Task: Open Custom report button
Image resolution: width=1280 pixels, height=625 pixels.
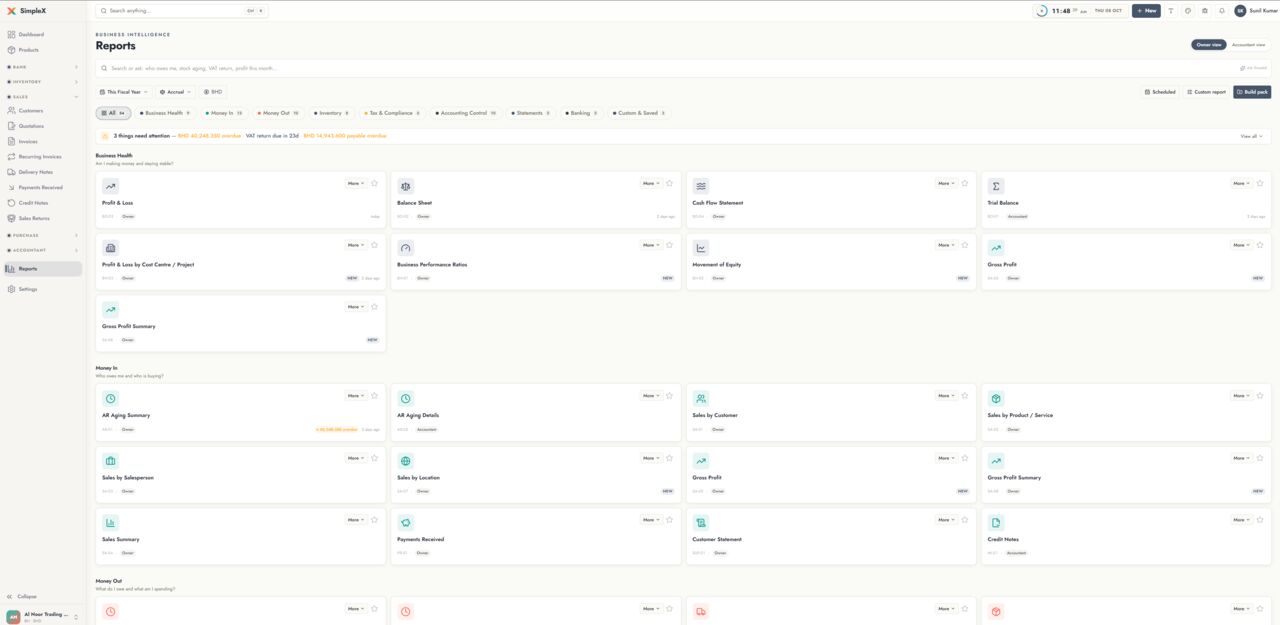Action: pos(1206,92)
